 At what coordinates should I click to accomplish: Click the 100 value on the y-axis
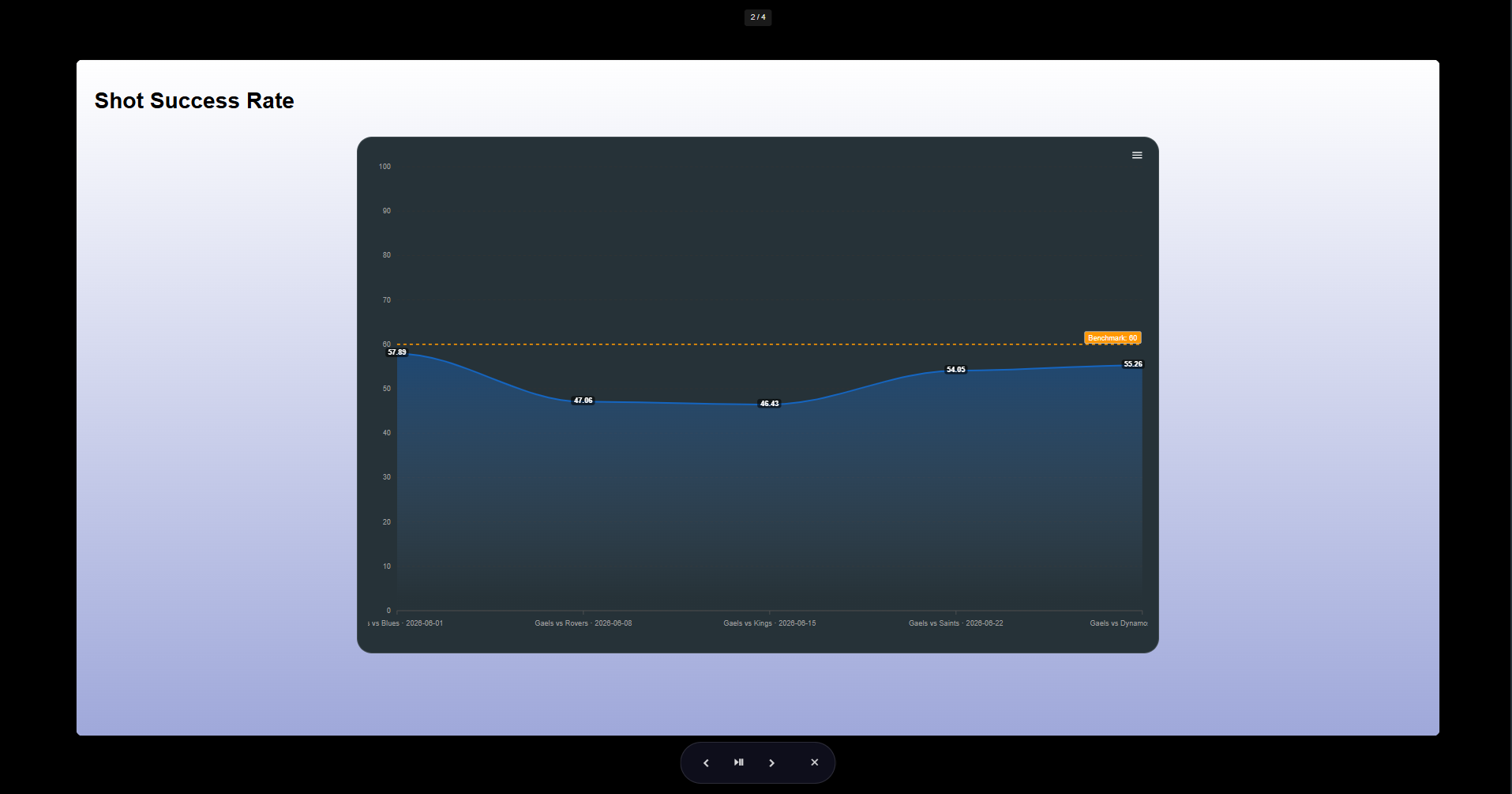[x=385, y=167]
